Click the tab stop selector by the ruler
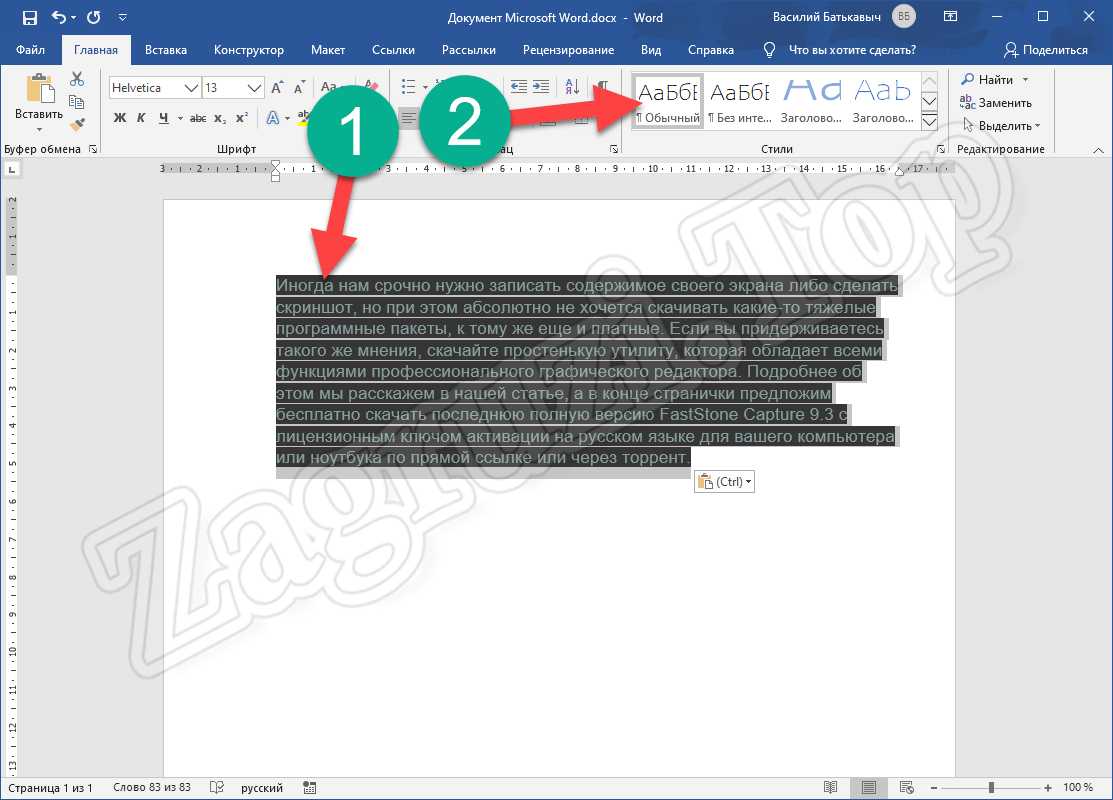This screenshot has height=800, width=1113. [x=12, y=170]
